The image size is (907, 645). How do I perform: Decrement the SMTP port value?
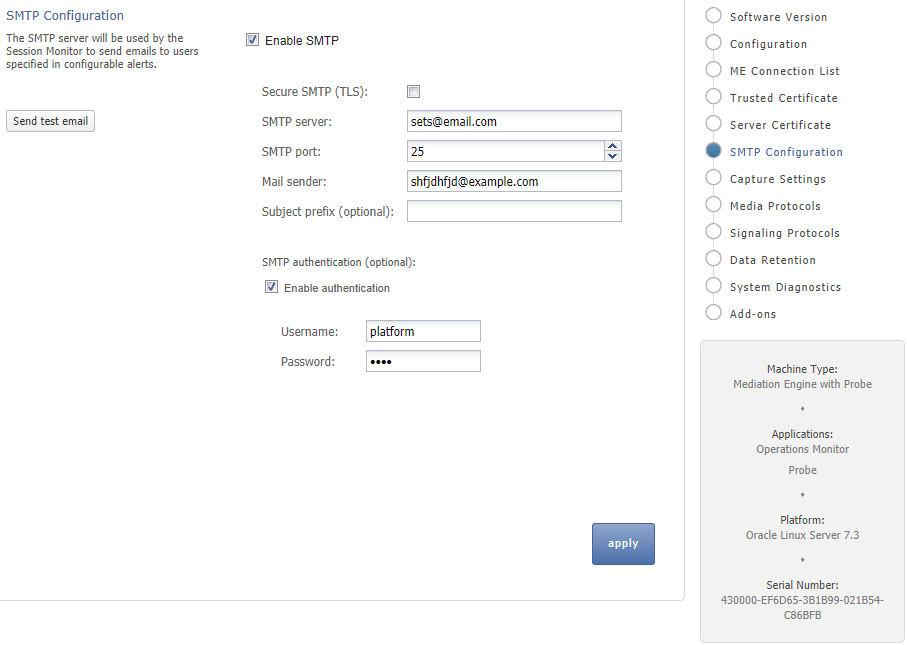(x=612, y=156)
